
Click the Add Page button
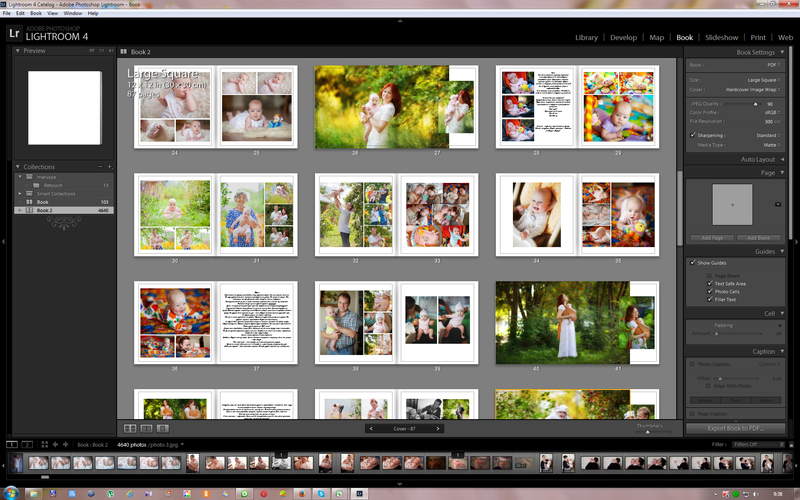coord(712,238)
